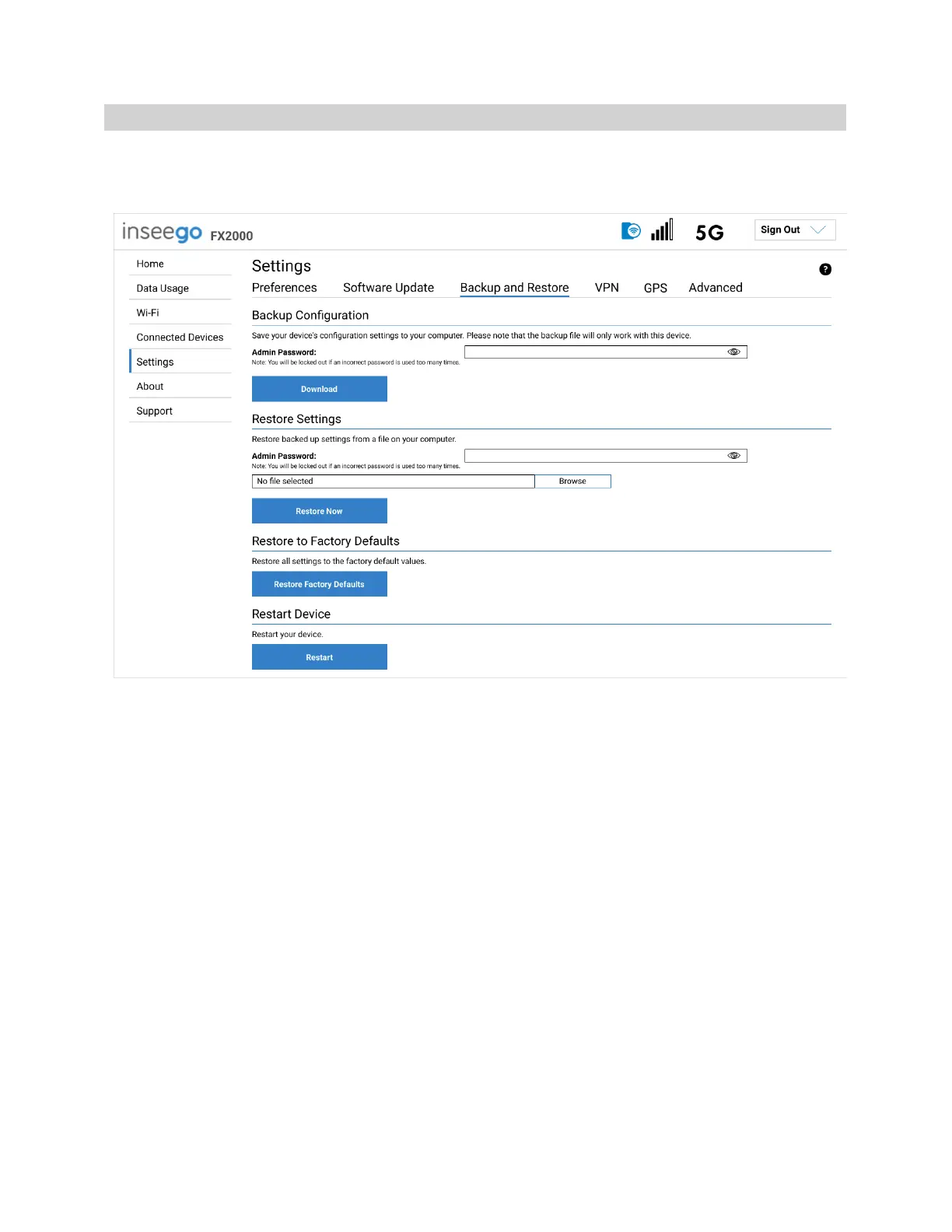This screenshot has height=1232, width=952.
Task: Click the Restore Factory Defaults button
Action: 320,584
